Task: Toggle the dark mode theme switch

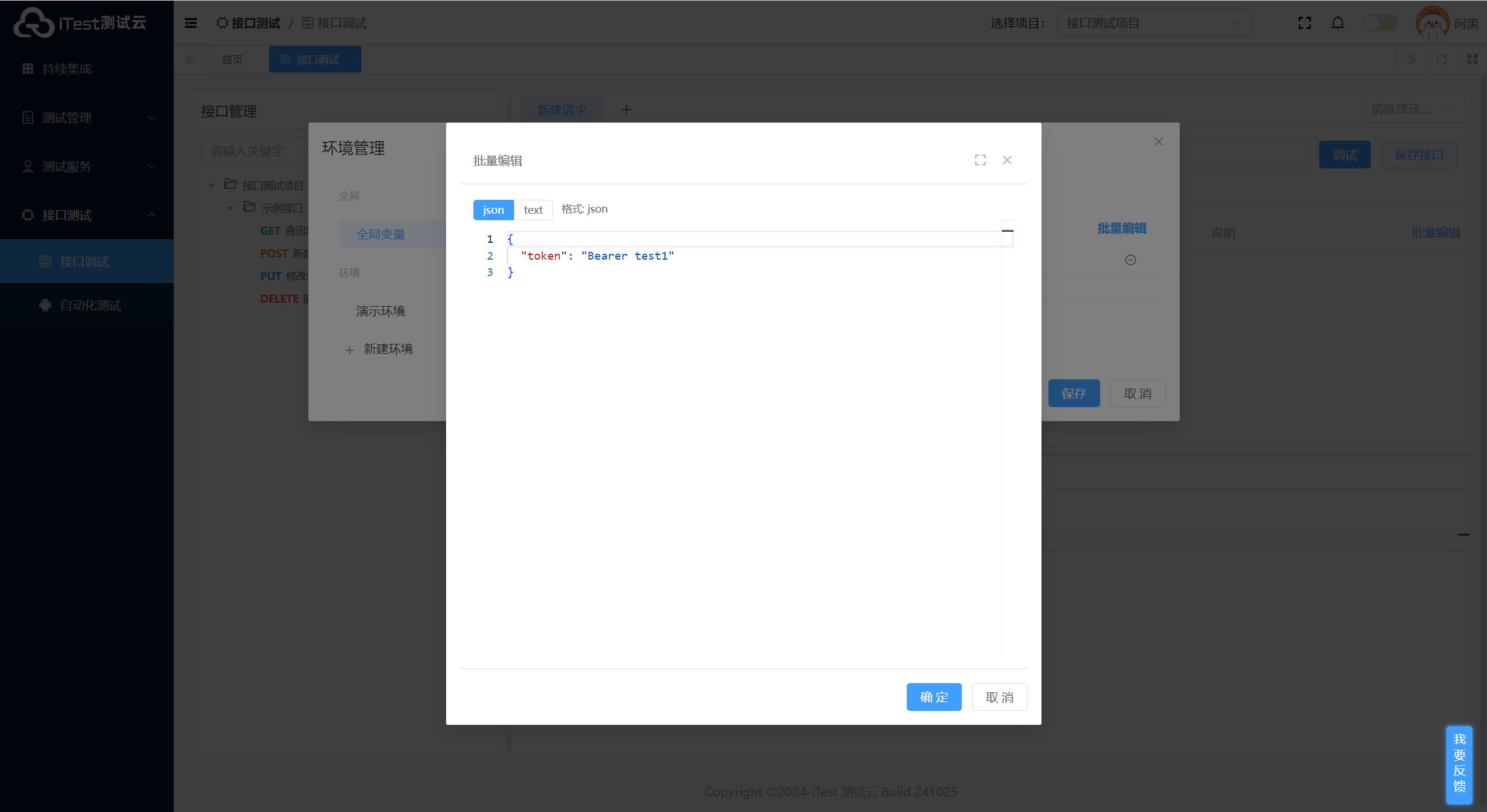Action: point(1380,23)
